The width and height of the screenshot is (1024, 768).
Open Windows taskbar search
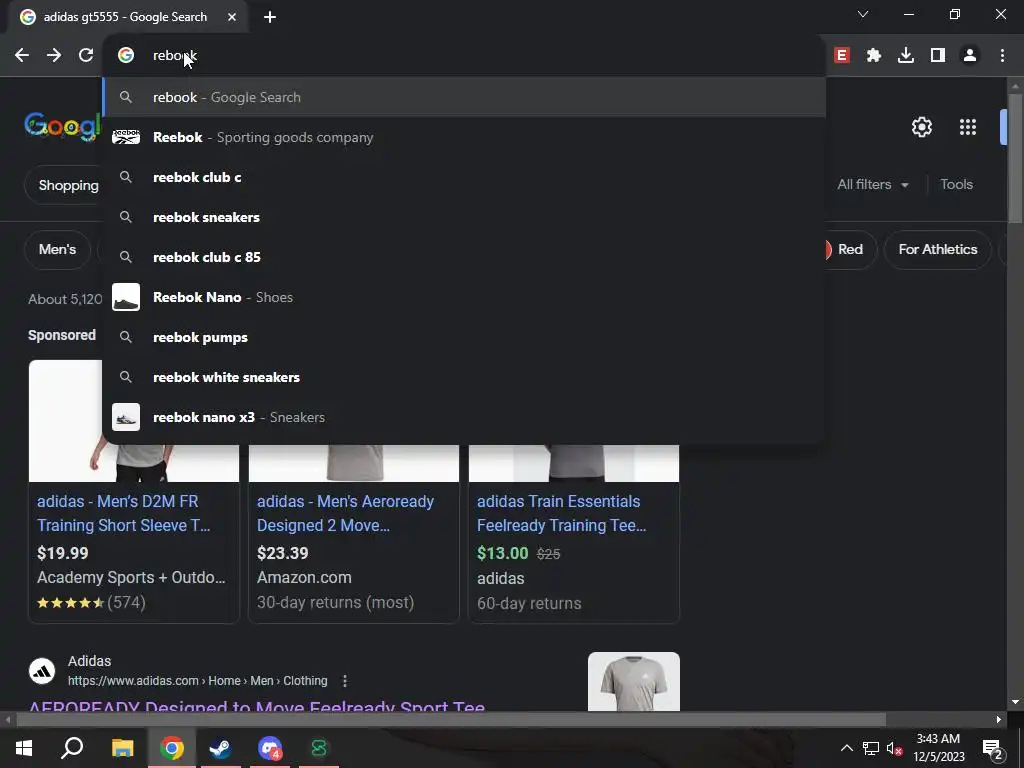pos(72,748)
